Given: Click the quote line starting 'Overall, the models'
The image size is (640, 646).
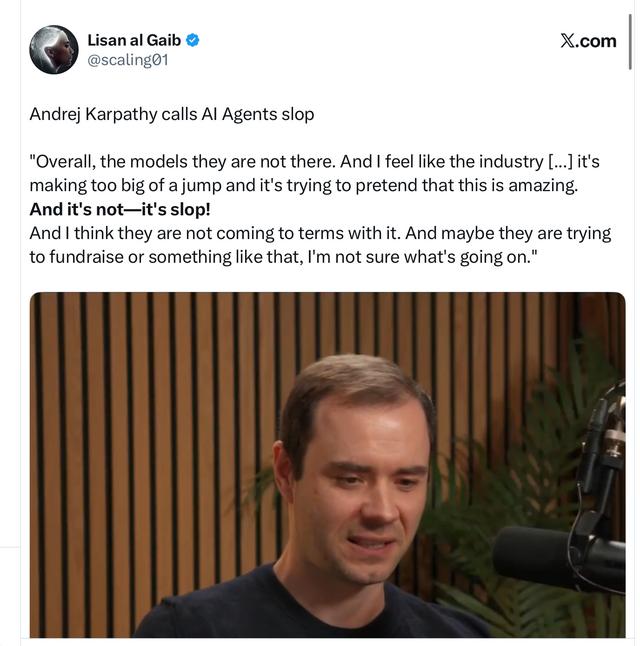Looking at the screenshot, I should [x=314, y=162].
